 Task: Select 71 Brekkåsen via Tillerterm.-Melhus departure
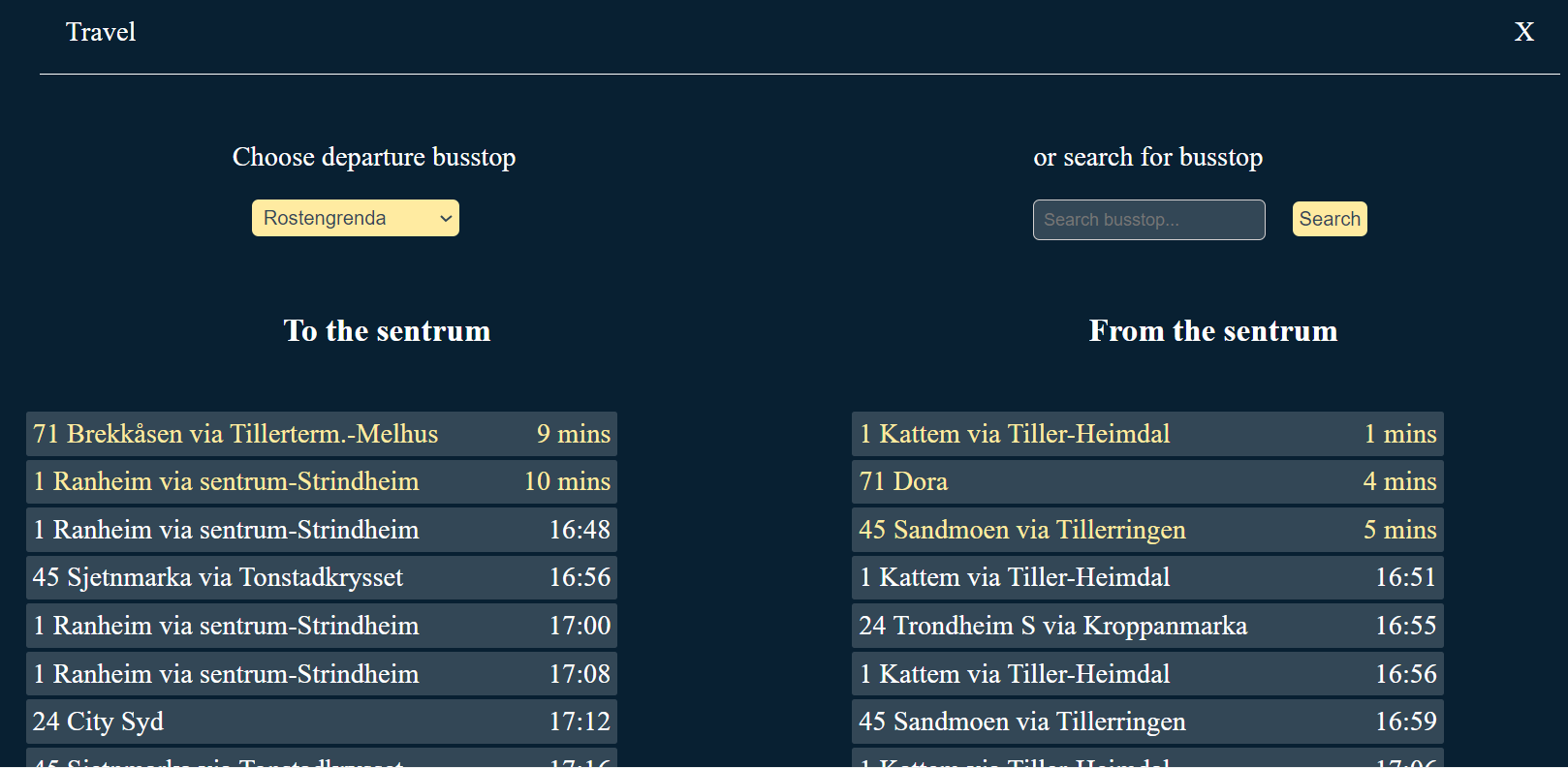322,434
